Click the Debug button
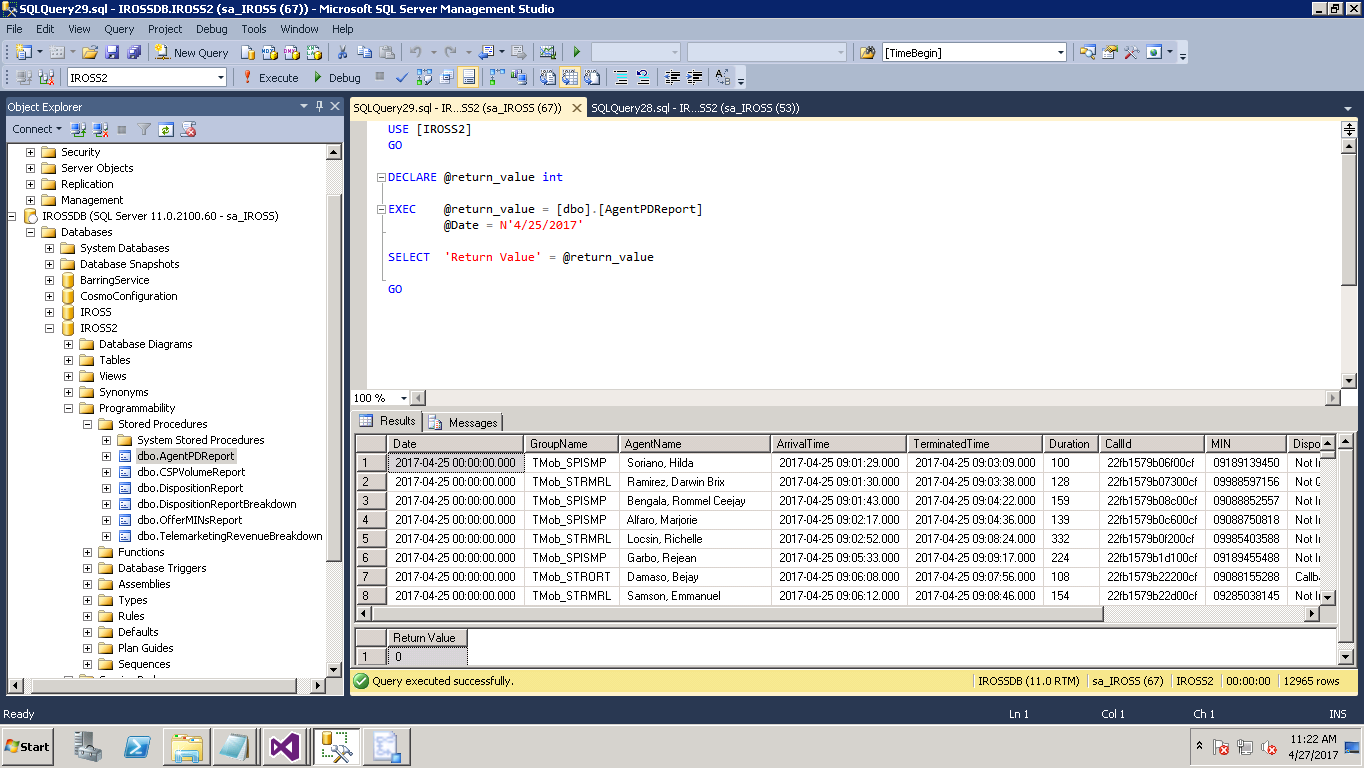 (x=337, y=77)
